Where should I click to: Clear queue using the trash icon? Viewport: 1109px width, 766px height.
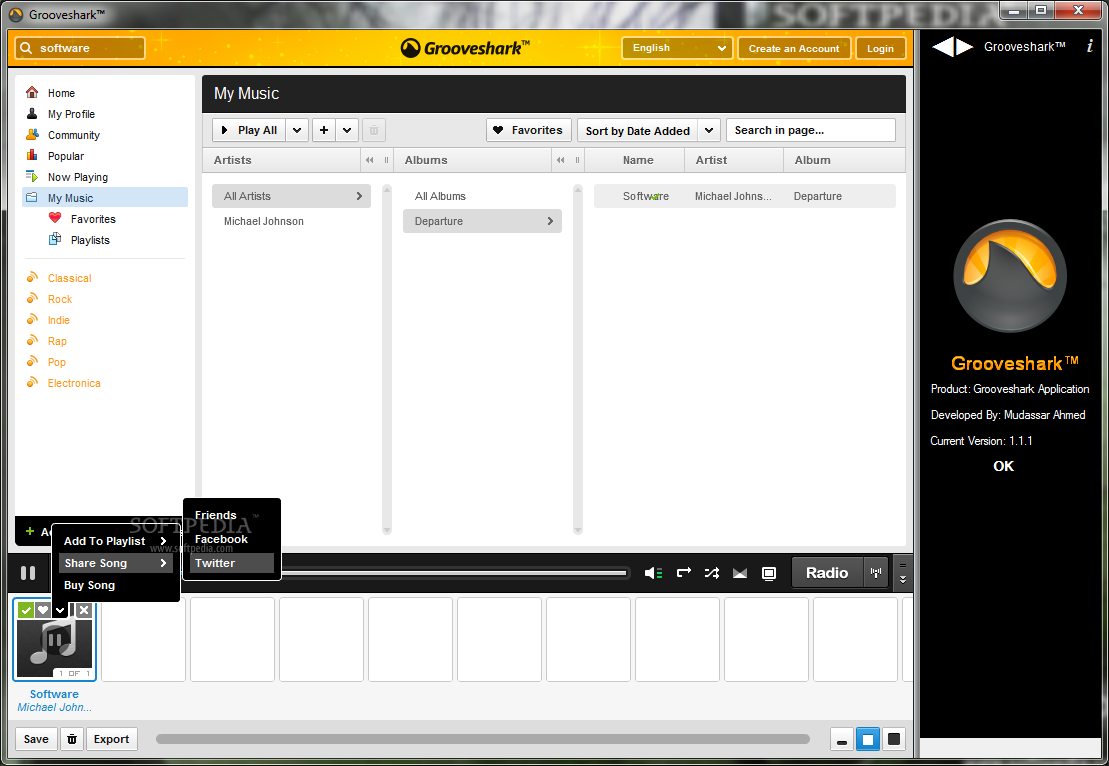pos(71,739)
